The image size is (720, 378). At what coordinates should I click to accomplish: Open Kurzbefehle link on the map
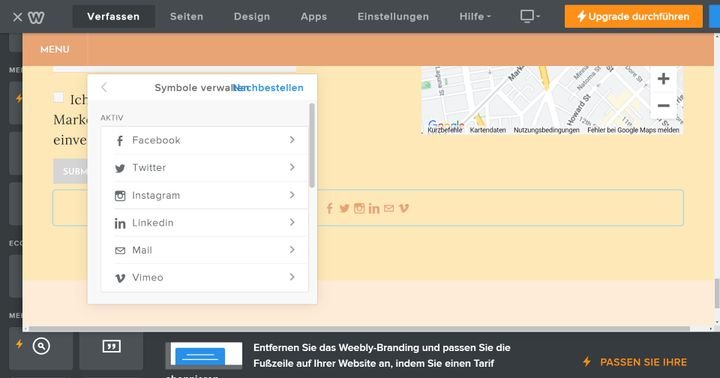coord(444,130)
